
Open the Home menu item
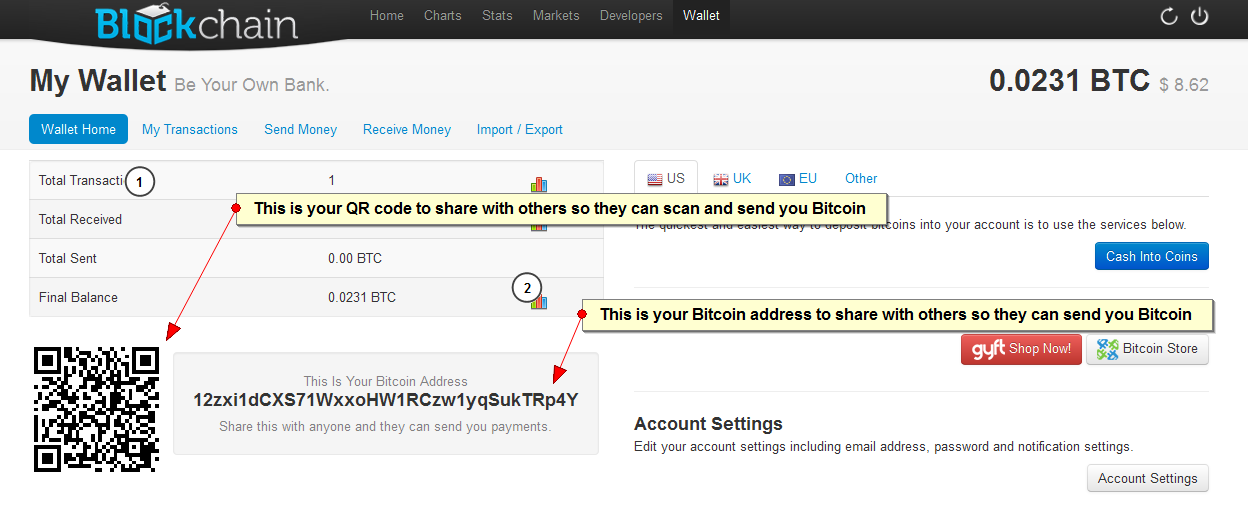(x=387, y=15)
